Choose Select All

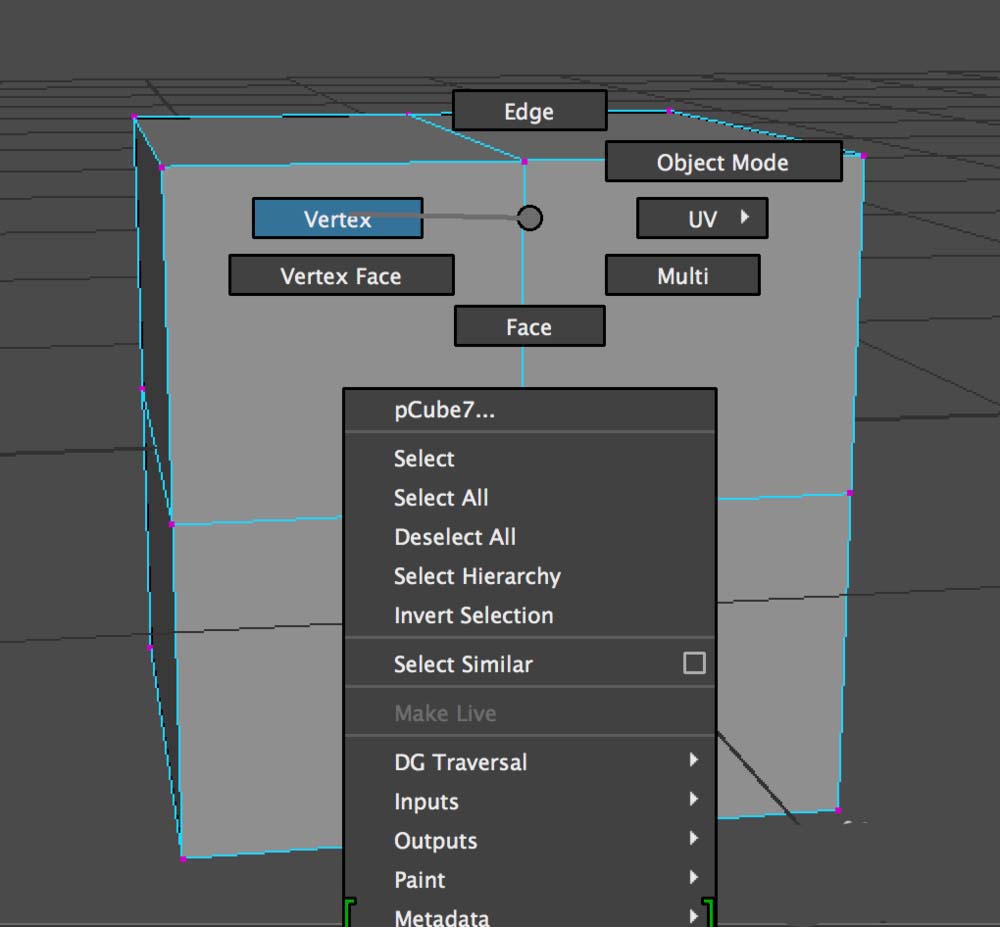pos(530,498)
